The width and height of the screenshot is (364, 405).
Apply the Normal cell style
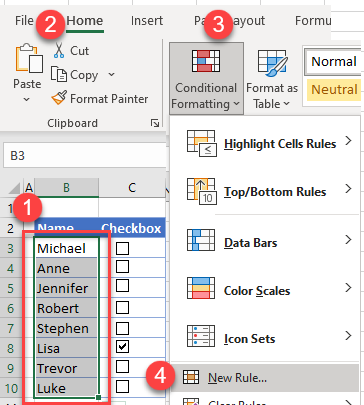coord(333,62)
